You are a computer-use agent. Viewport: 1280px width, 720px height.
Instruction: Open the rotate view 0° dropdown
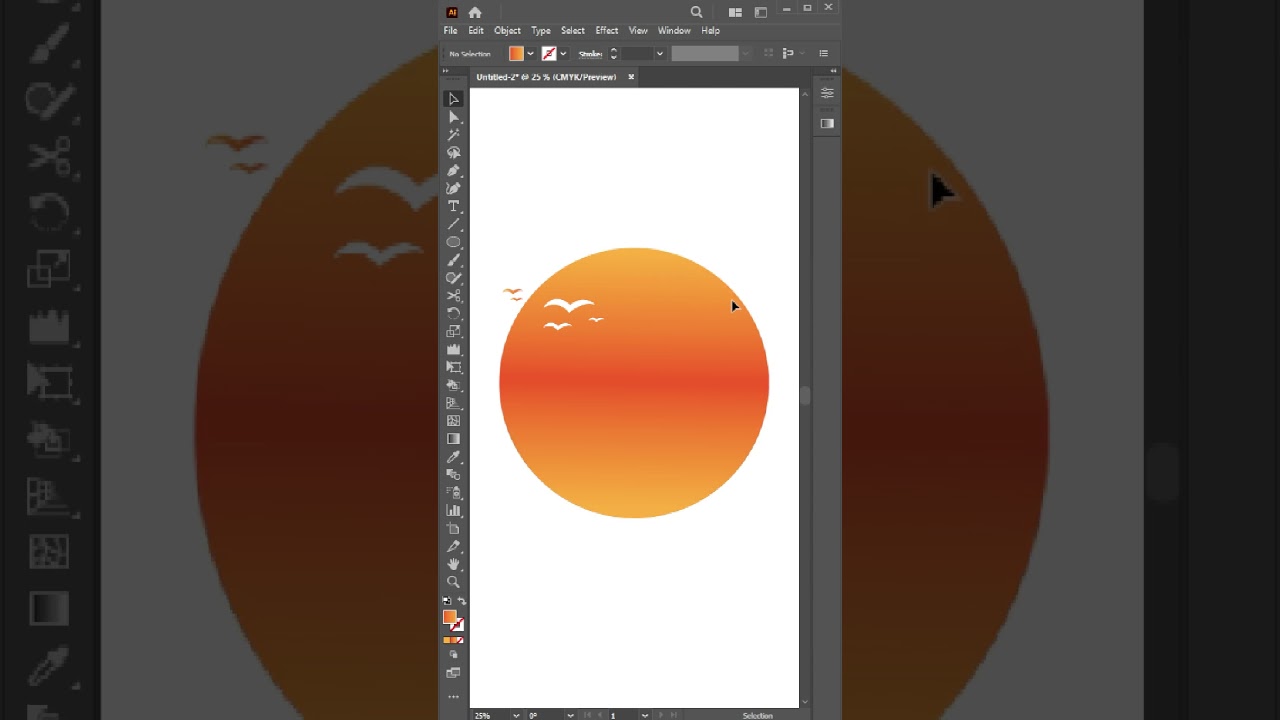click(570, 715)
